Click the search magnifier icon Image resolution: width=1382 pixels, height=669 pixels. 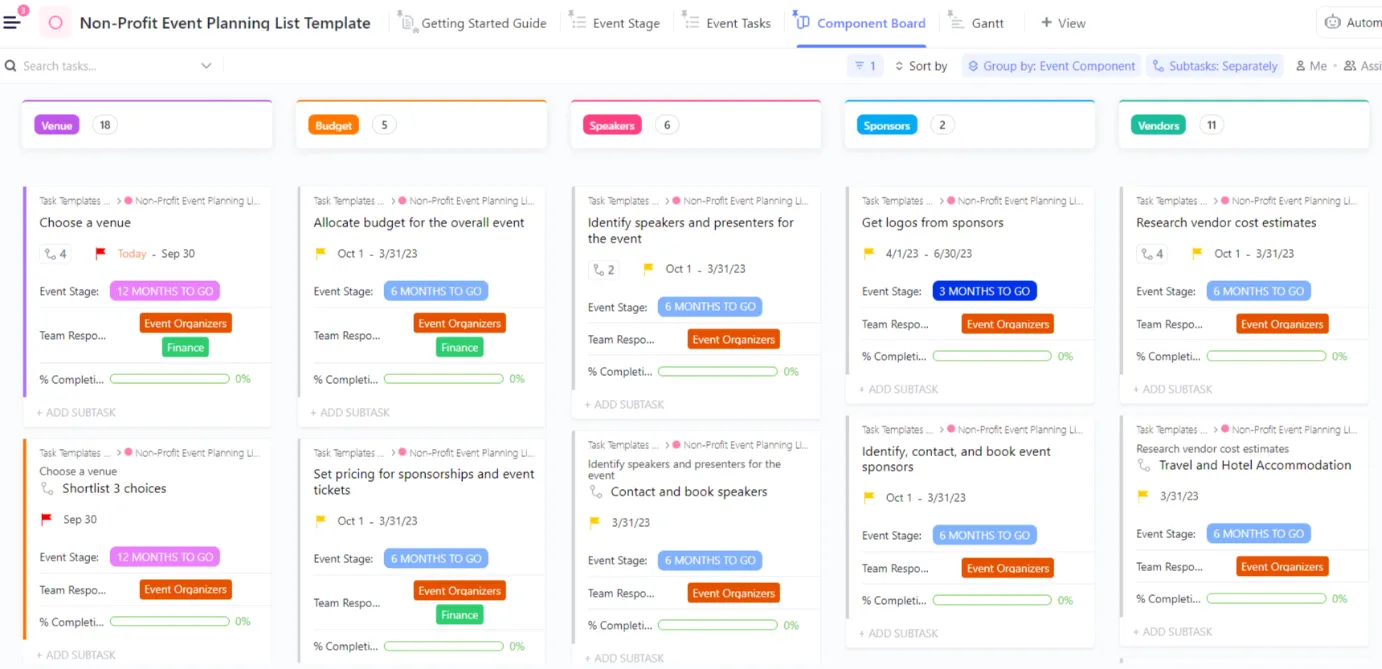pyautogui.click(x=11, y=66)
